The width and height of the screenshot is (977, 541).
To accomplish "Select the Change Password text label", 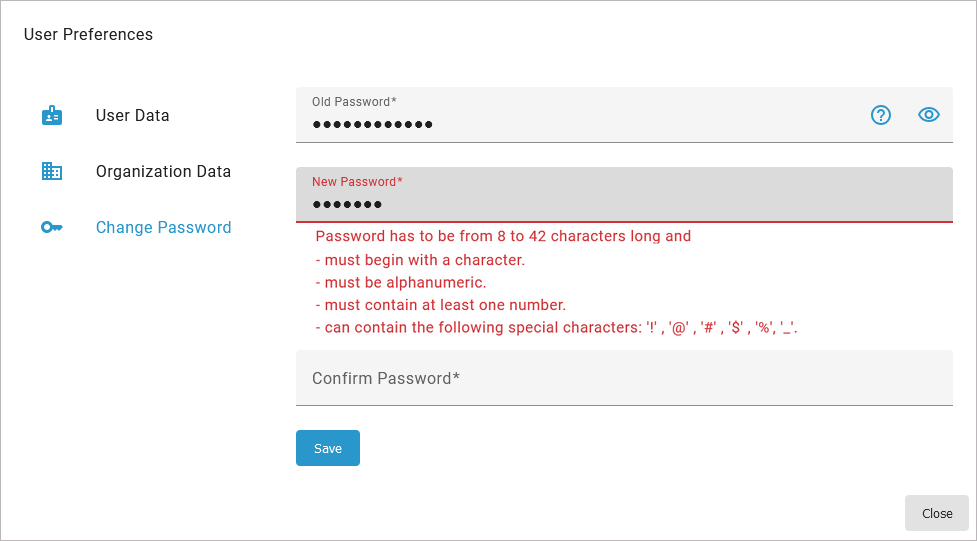I will pyautogui.click(x=163, y=228).
